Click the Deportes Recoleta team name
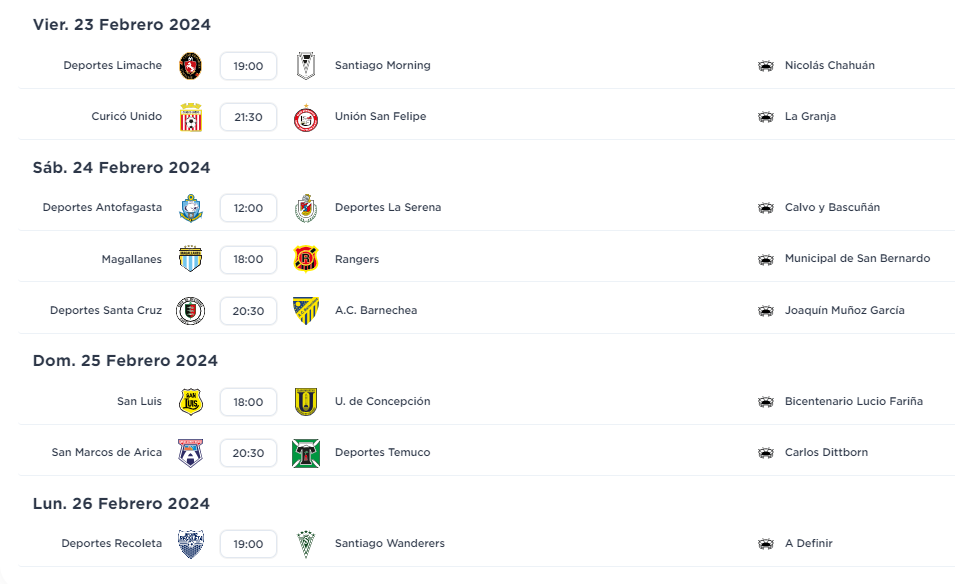The image size is (955, 584). (x=111, y=543)
